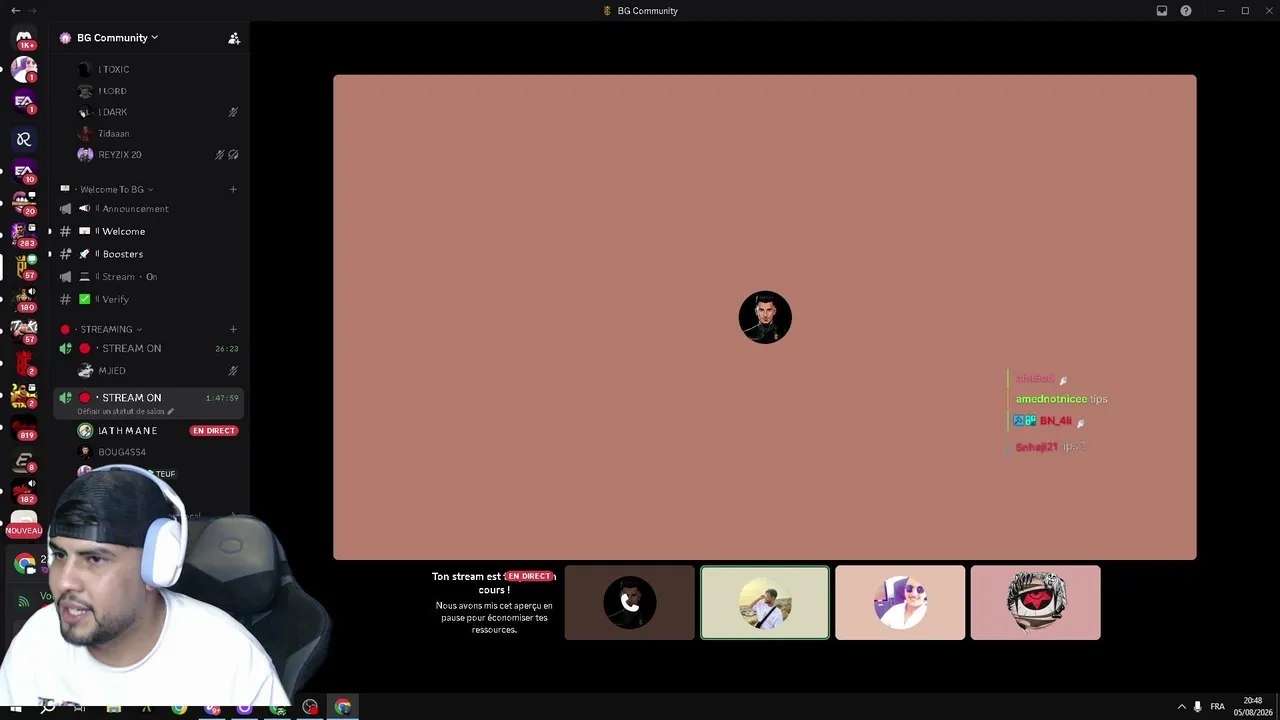Open the server with badge 283
The height and width of the screenshot is (720, 1280).
(x=24, y=234)
